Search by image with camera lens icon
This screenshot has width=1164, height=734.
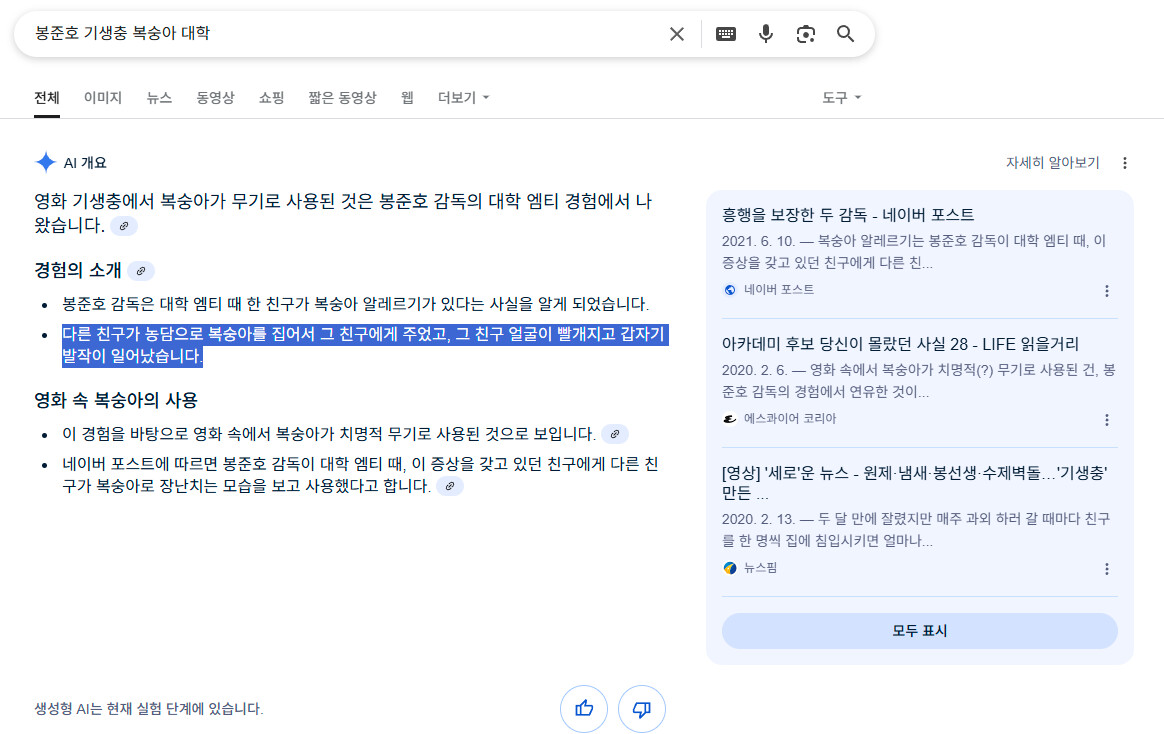805,34
